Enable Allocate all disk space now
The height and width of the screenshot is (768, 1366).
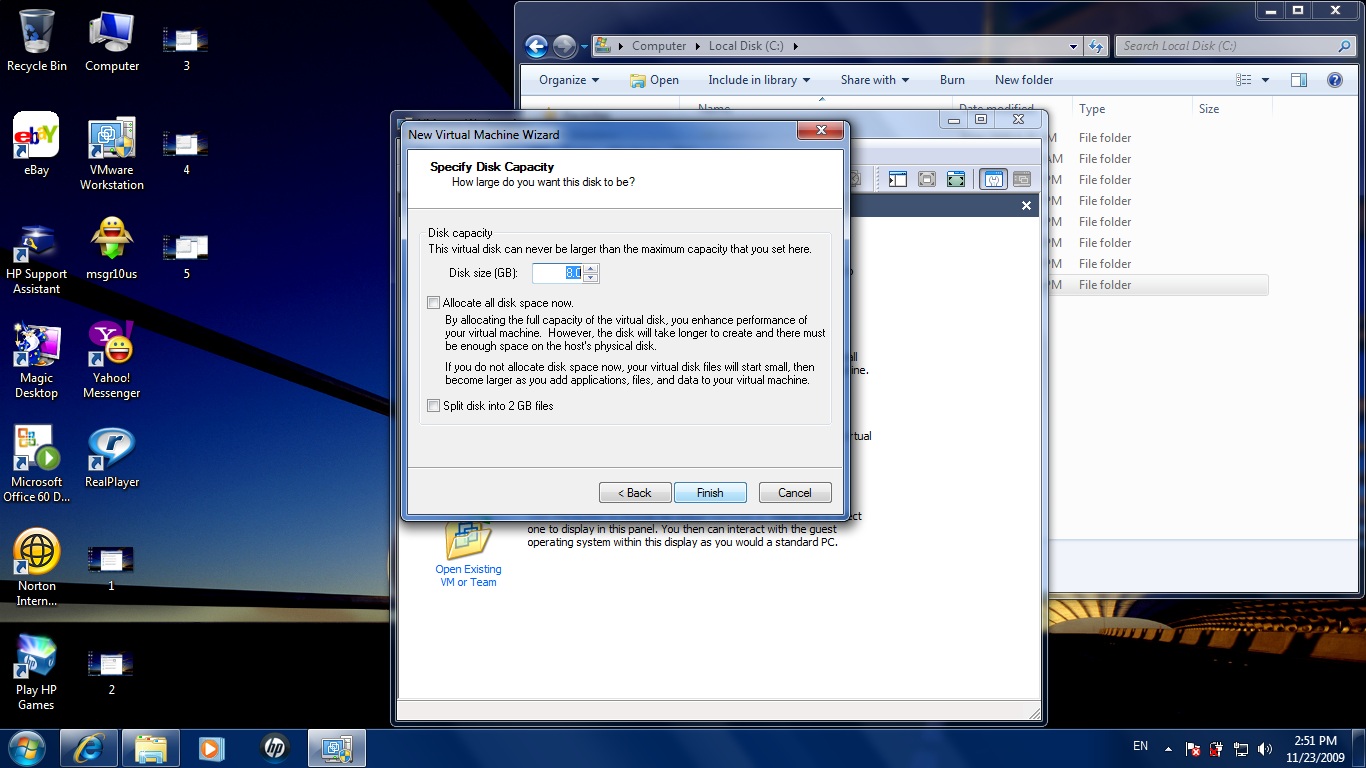pyautogui.click(x=434, y=303)
